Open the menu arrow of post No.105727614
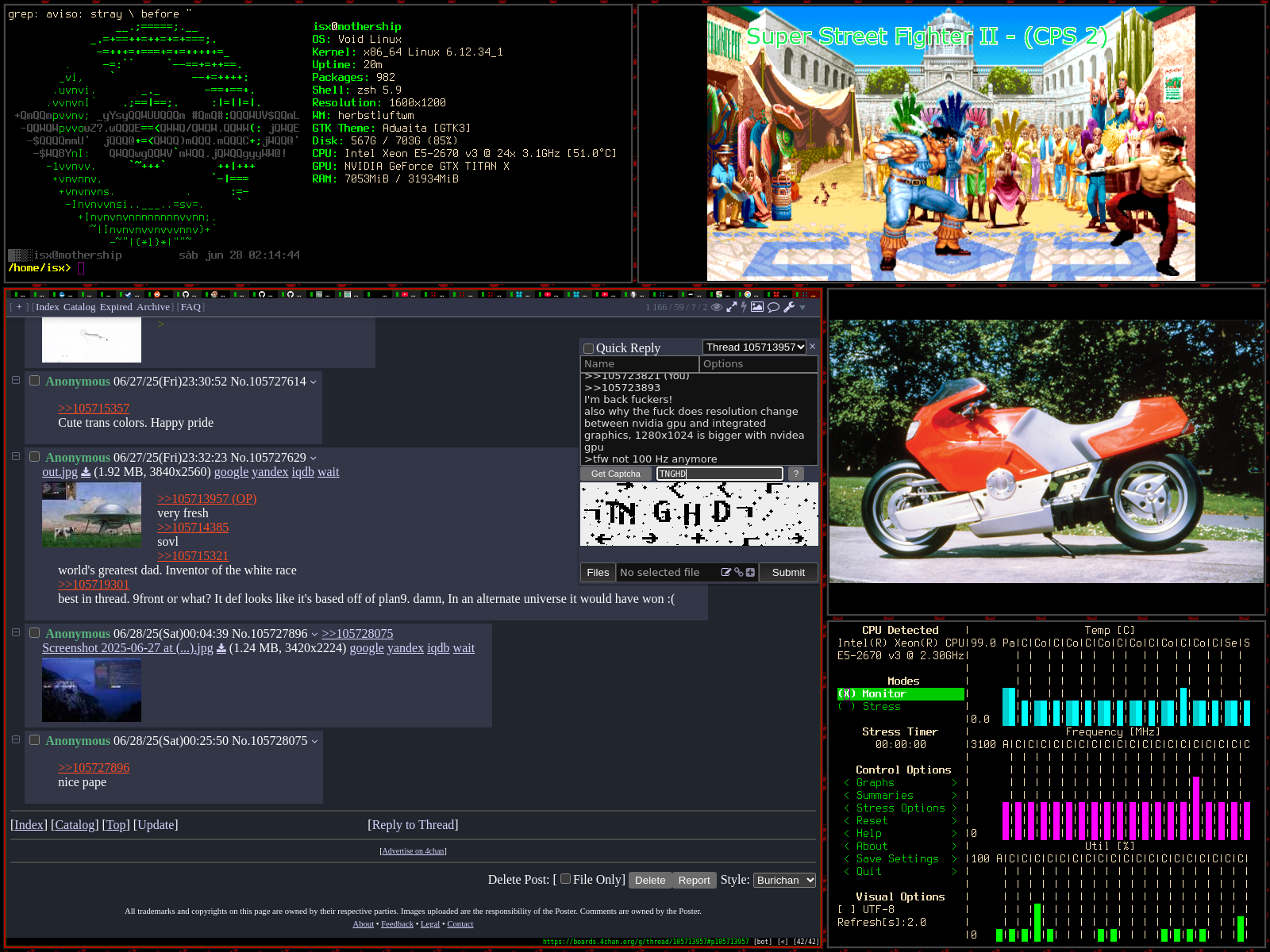This screenshot has width=1270, height=952. pyautogui.click(x=313, y=382)
